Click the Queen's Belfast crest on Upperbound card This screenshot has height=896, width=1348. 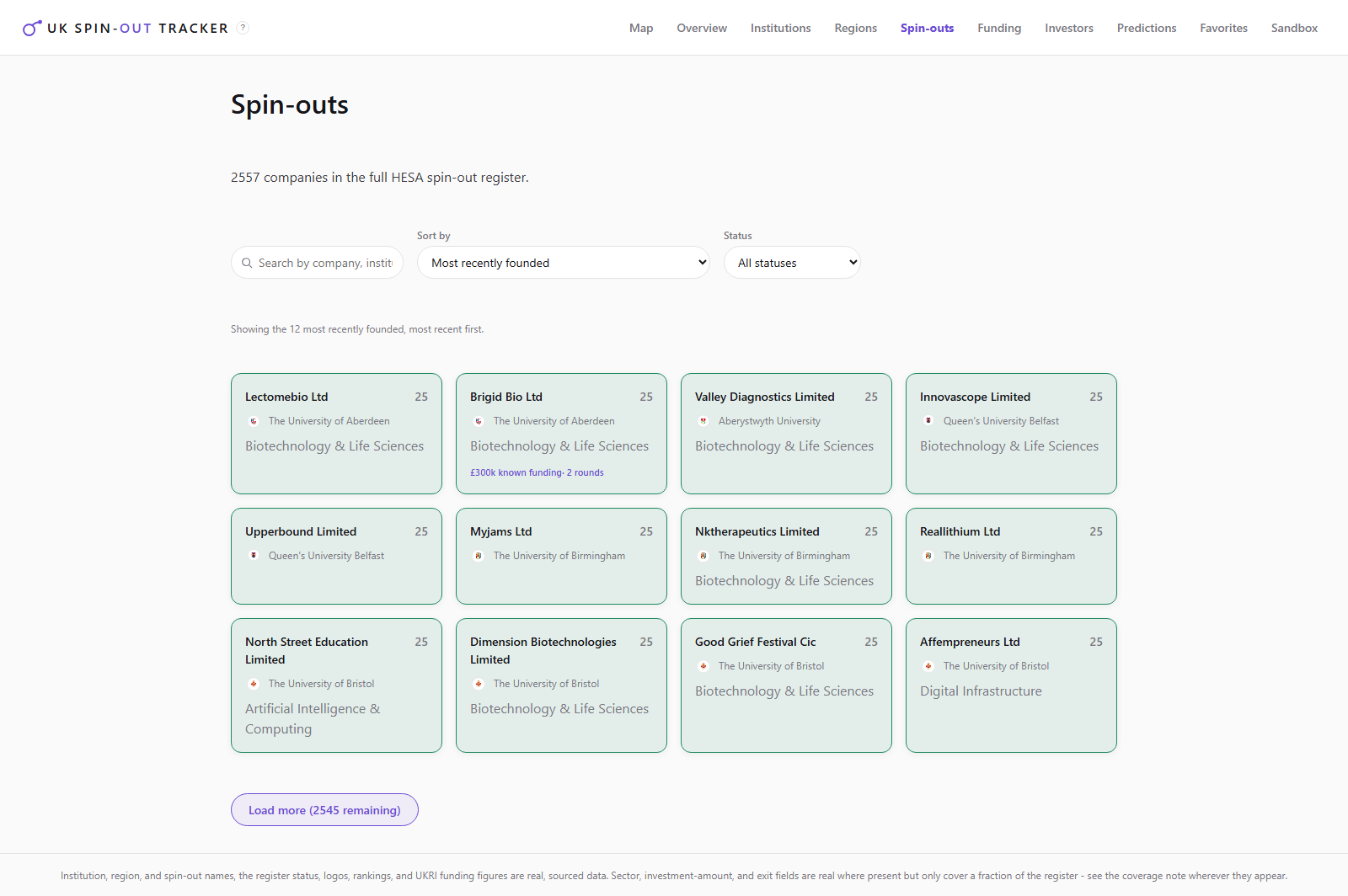click(254, 556)
